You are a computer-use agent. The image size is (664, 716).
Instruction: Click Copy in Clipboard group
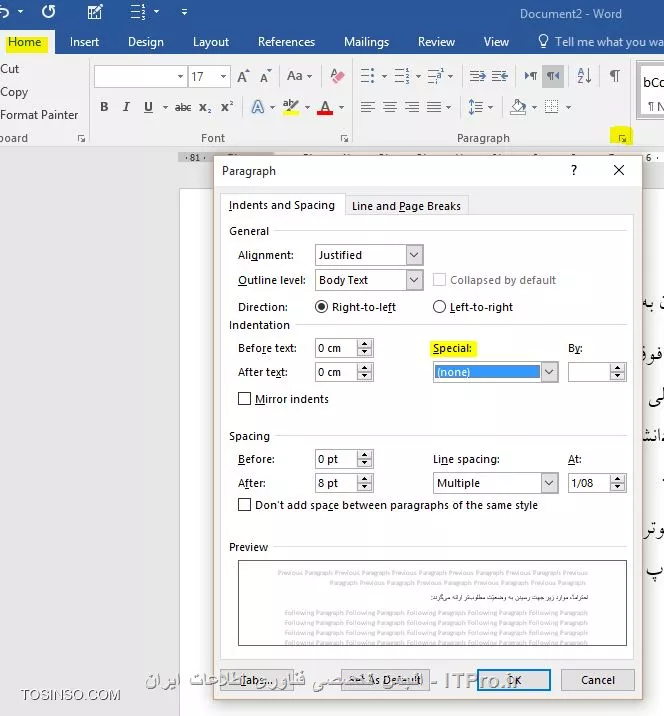coord(14,92)
